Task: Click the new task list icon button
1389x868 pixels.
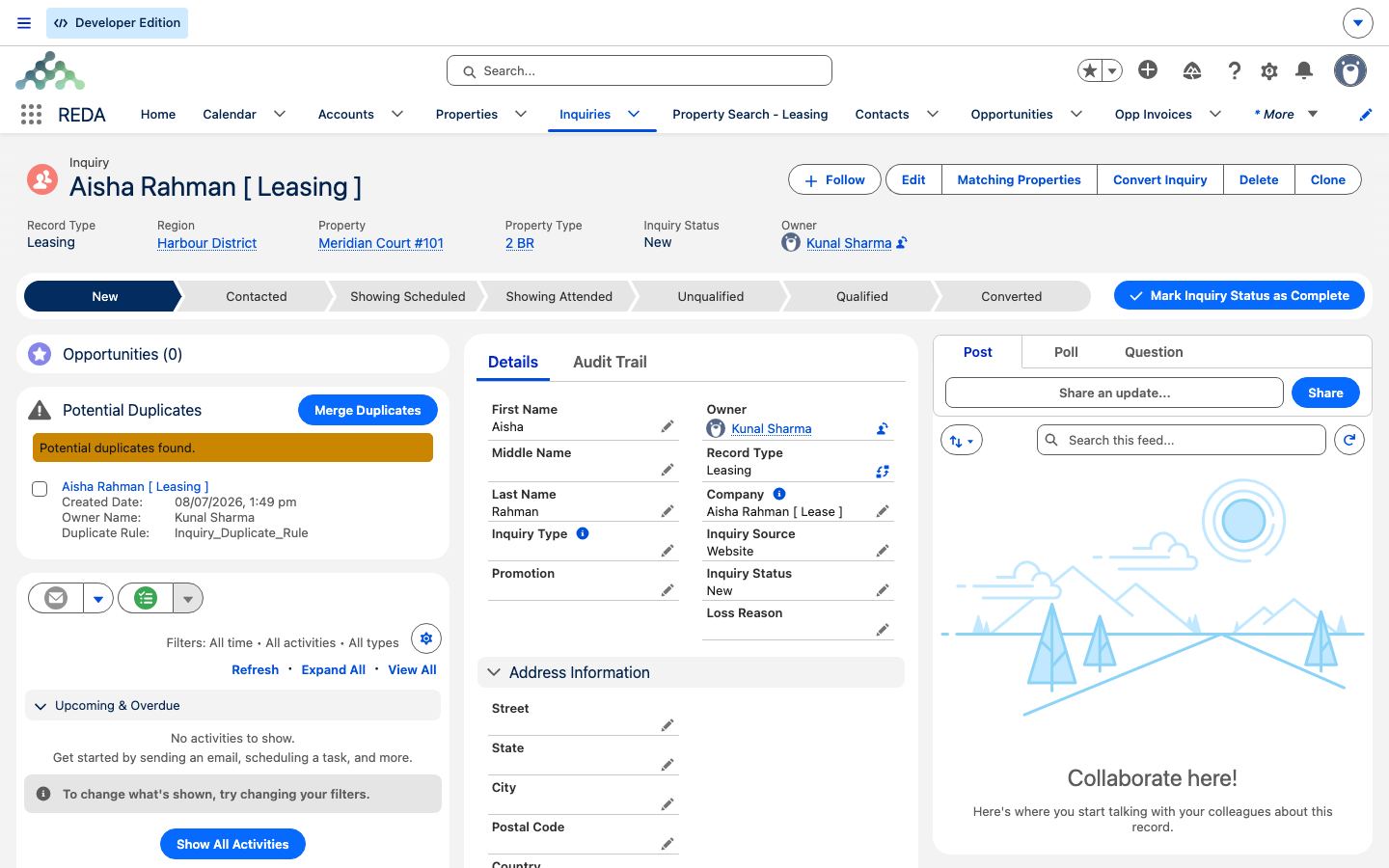Action: pos(146,598)
